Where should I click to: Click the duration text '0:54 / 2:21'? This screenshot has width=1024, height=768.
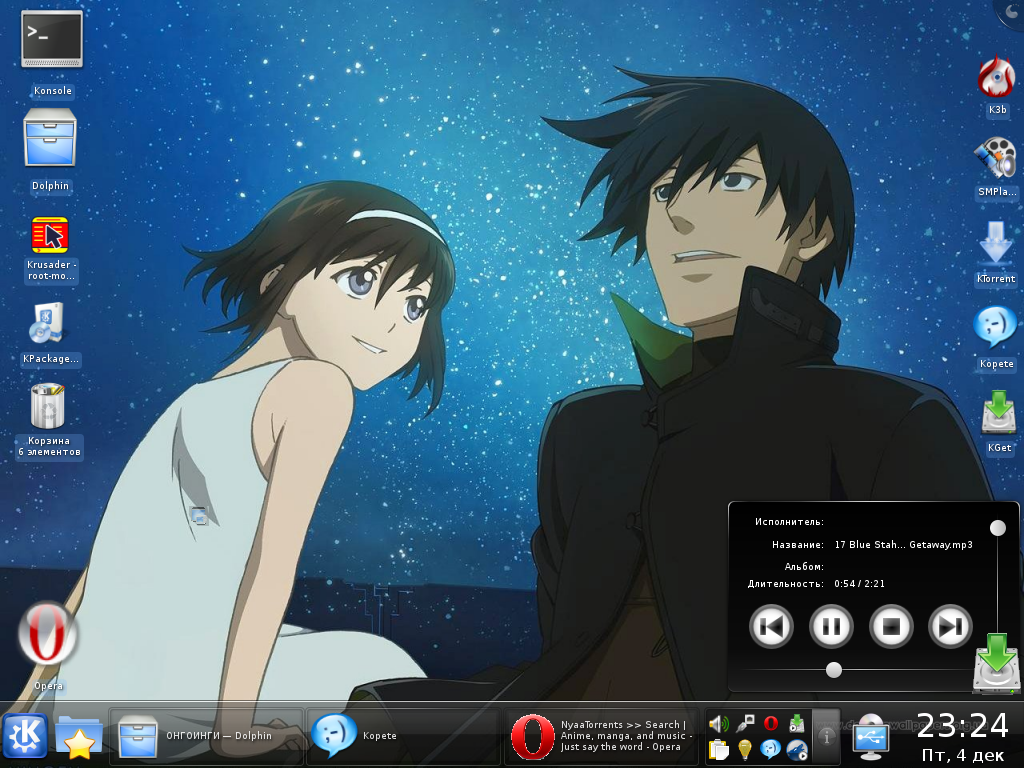pos(859,584)
